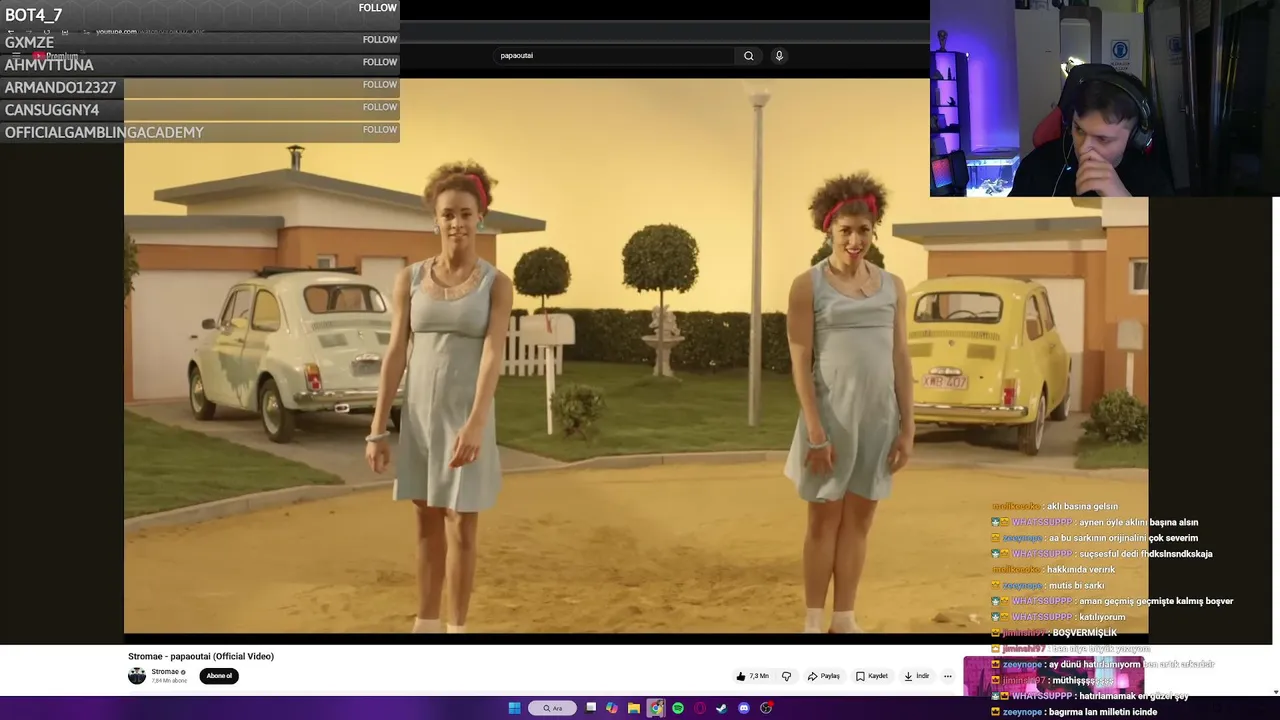Follow ARMANDO12327 in the overlay list
Image resolution: width=1280 pixels, height=720 pixels.
tap(380, 85)
